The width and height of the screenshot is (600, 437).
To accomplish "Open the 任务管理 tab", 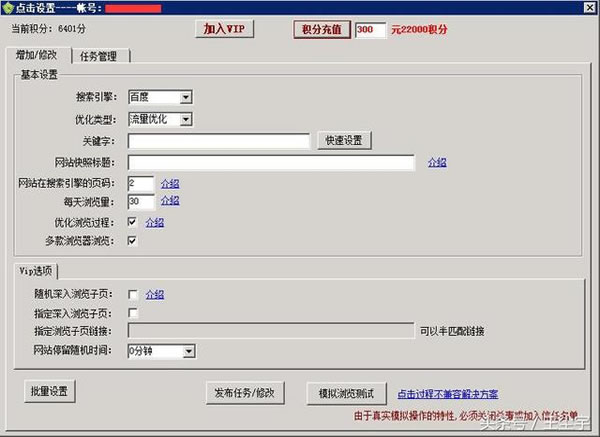I will pyautogui.click(x=99, y=56).
